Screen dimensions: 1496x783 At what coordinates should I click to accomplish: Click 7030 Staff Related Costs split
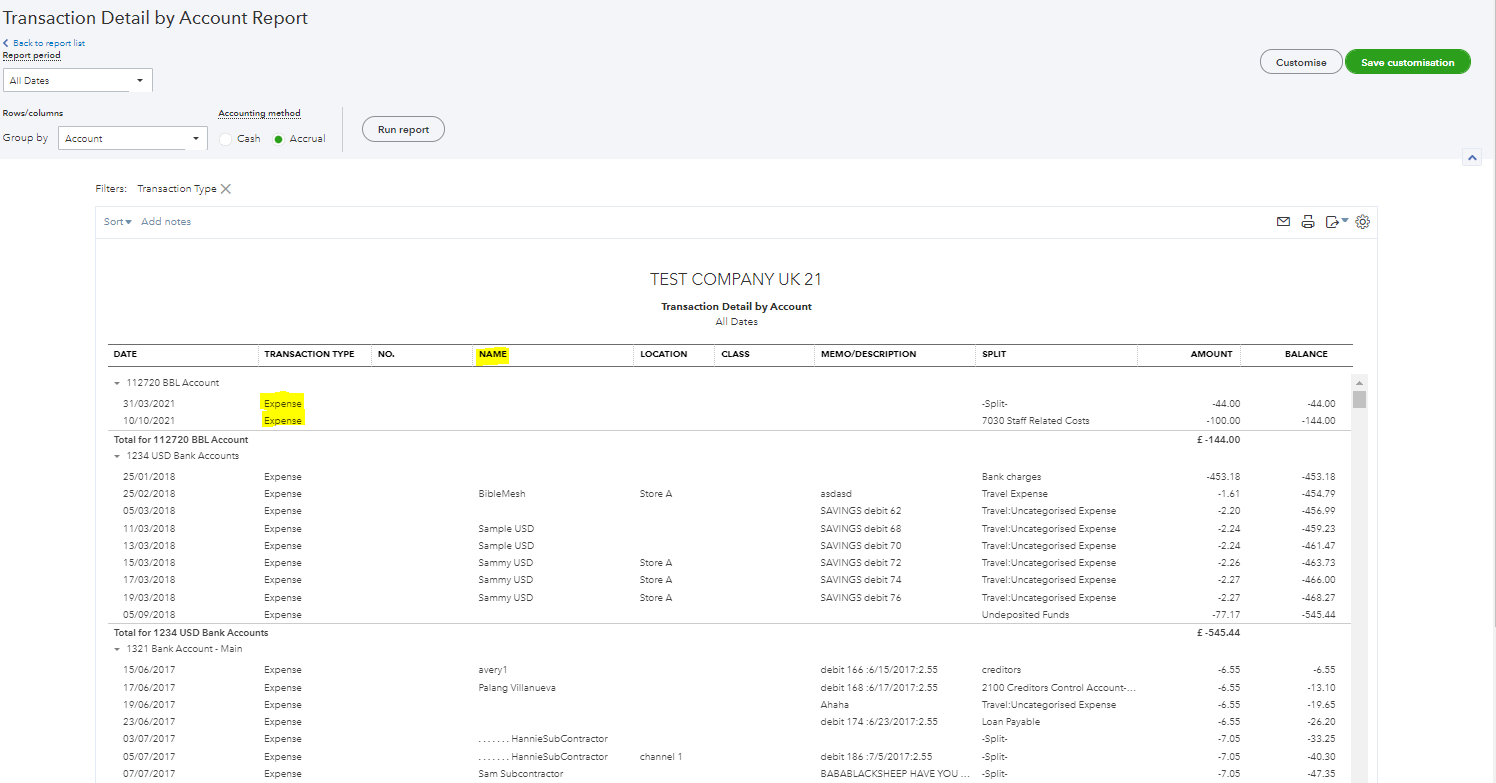click(1036, 421)
